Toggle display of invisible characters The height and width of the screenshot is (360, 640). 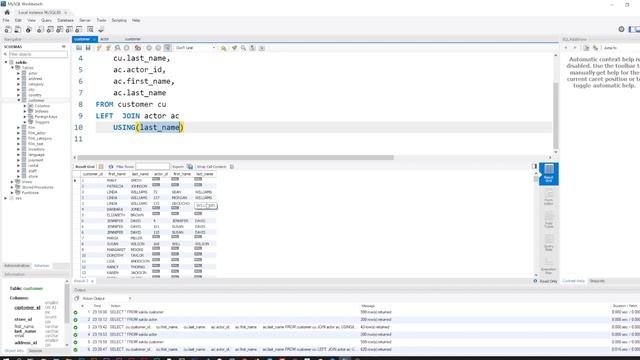252,48
